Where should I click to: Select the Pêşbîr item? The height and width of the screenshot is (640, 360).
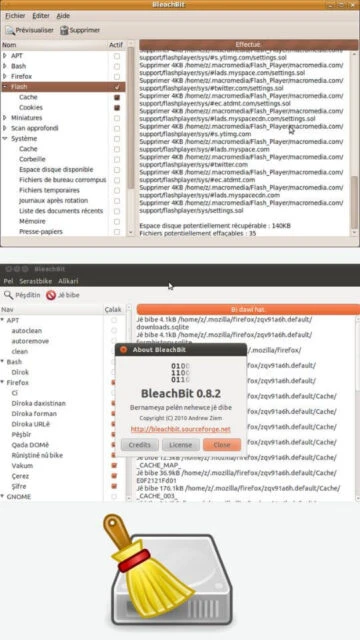[x=21, y=434]
